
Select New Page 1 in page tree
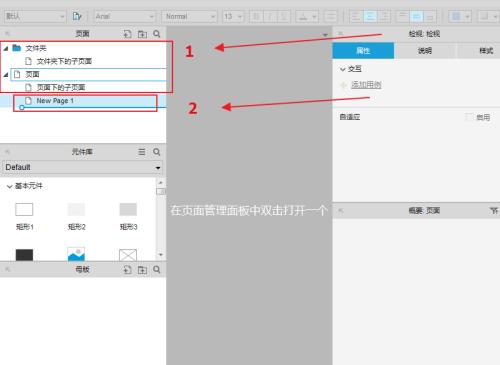pos(55,101)
